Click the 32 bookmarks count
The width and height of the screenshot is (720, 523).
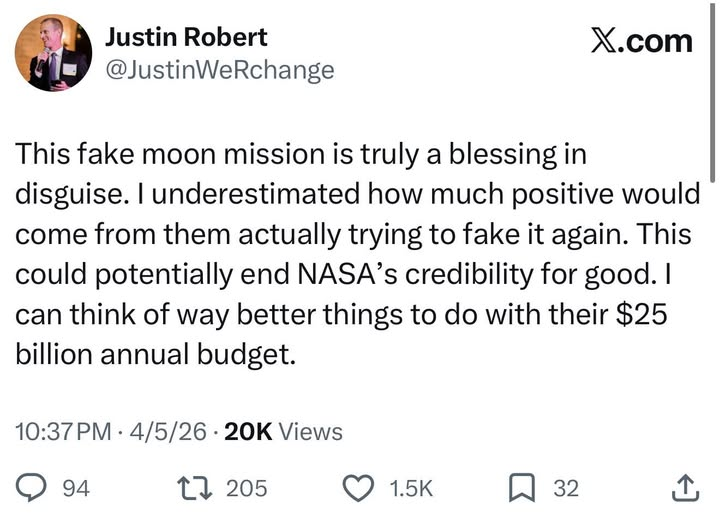click(566, 488)
